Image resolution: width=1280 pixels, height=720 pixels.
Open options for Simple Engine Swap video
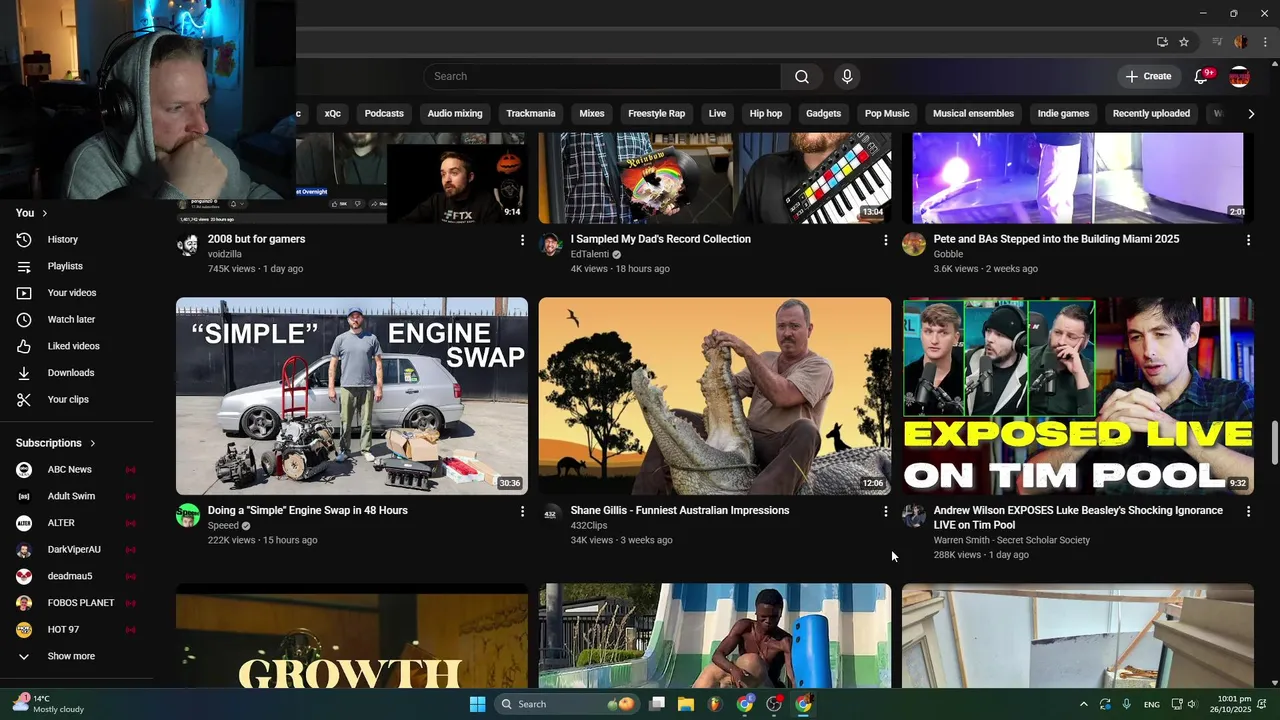(522, 511)
